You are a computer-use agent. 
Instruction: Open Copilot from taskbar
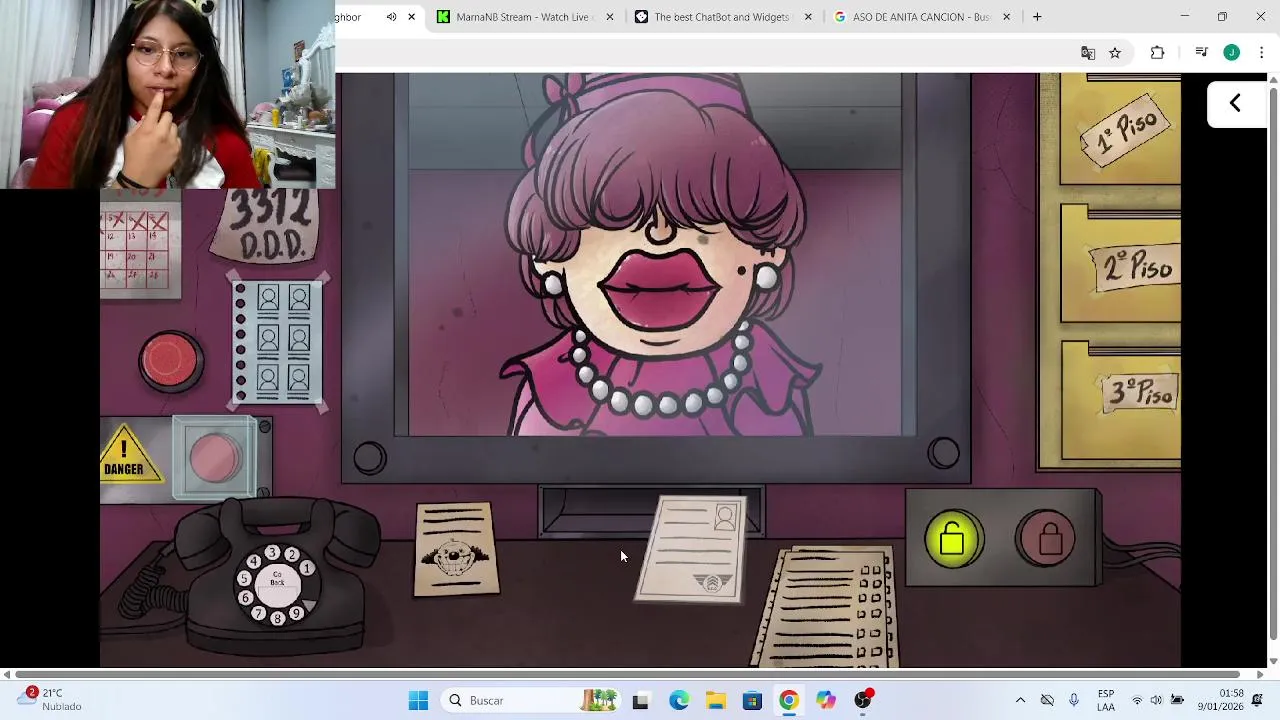(x=825, y=700)
